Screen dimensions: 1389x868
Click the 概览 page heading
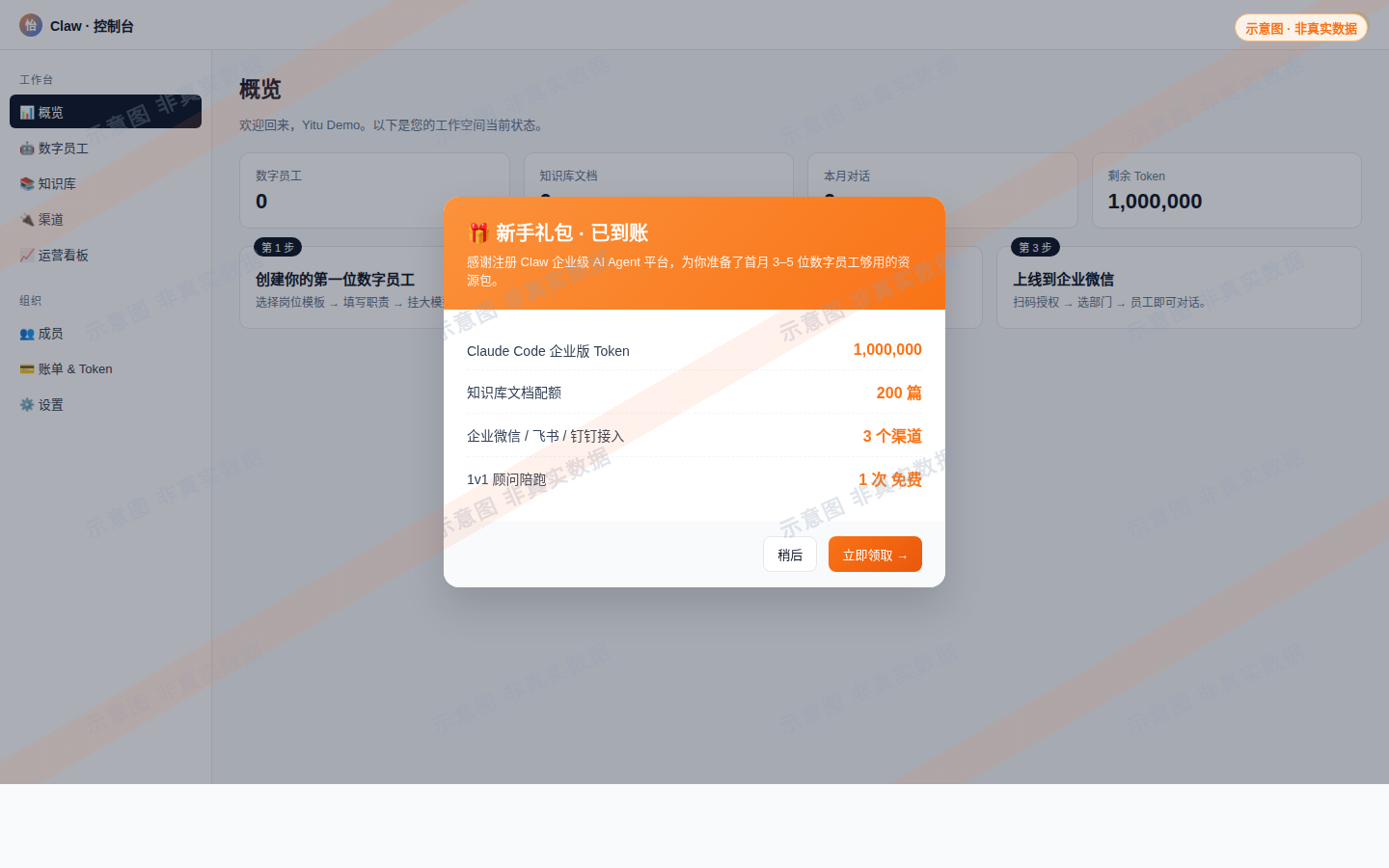(x=260, y=90)
